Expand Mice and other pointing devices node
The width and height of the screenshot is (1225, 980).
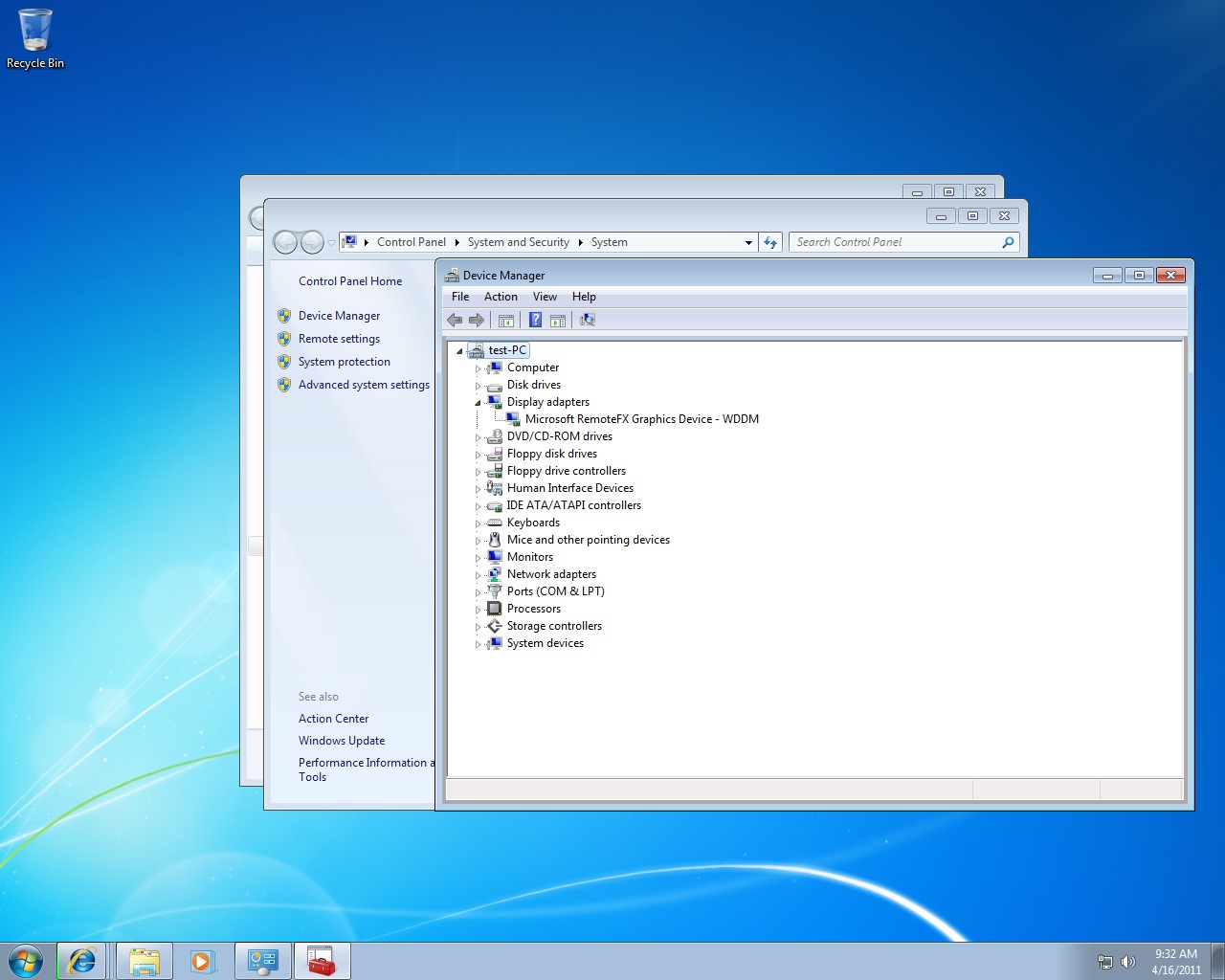pyautogui.click(x=478, y=541)
